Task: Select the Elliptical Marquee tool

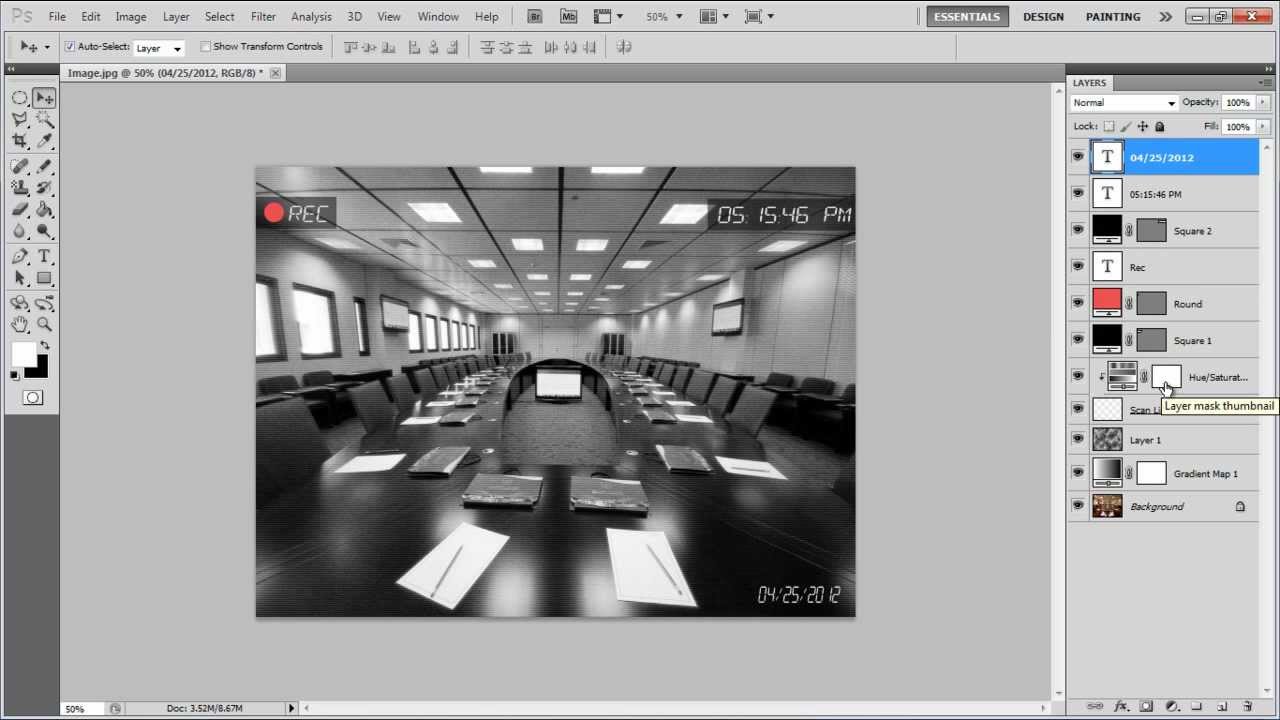Action: (x=20, y=98)
